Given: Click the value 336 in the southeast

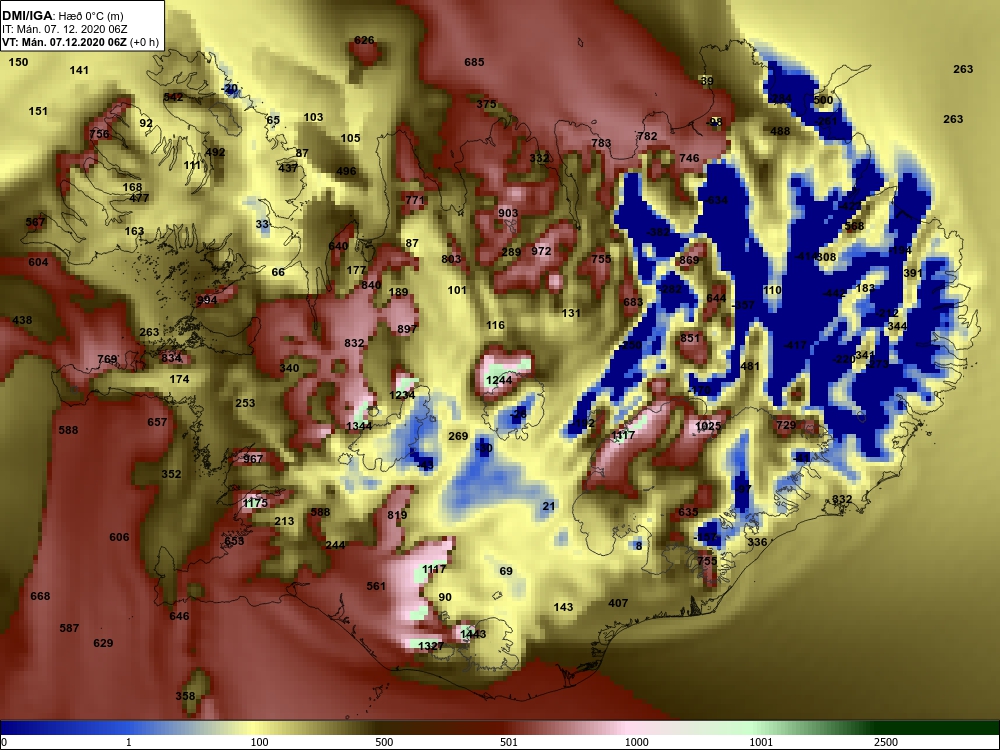Looking at the screenshot, I should 757,542.
